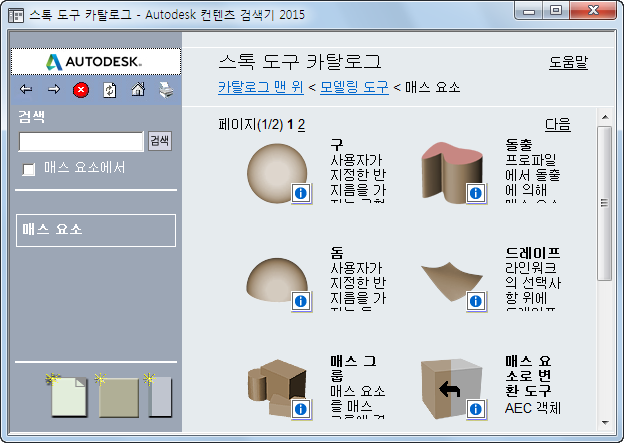Toggle the 매스 요소에서 checkbox
The height and width of the screenshot is (443, 624).
29,169
